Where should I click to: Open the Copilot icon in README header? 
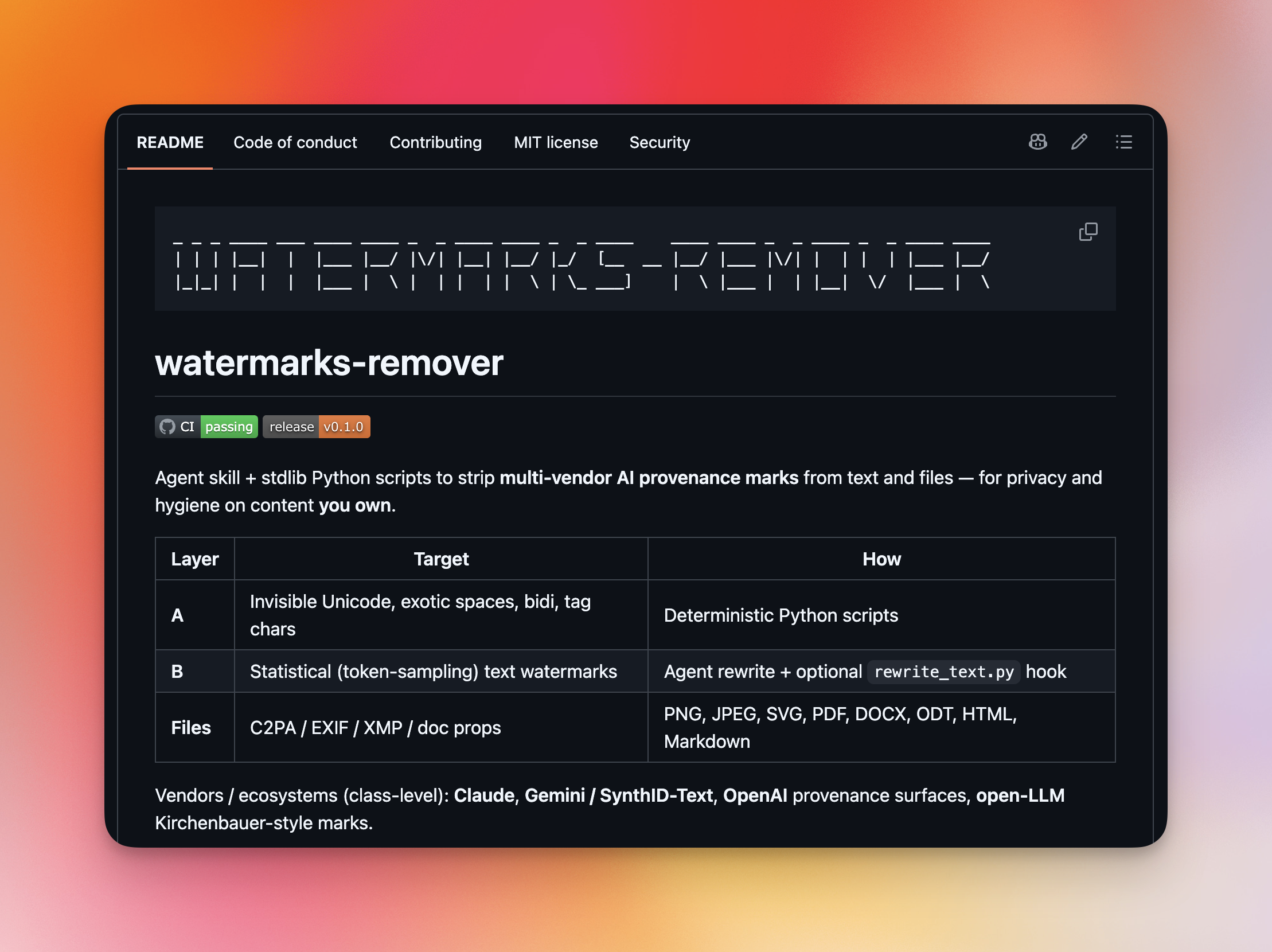[x=1037, y=142]
